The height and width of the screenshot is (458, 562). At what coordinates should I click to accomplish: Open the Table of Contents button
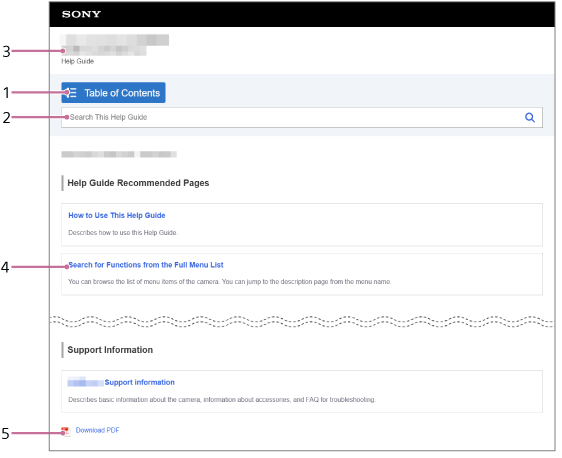click(113, 93)
